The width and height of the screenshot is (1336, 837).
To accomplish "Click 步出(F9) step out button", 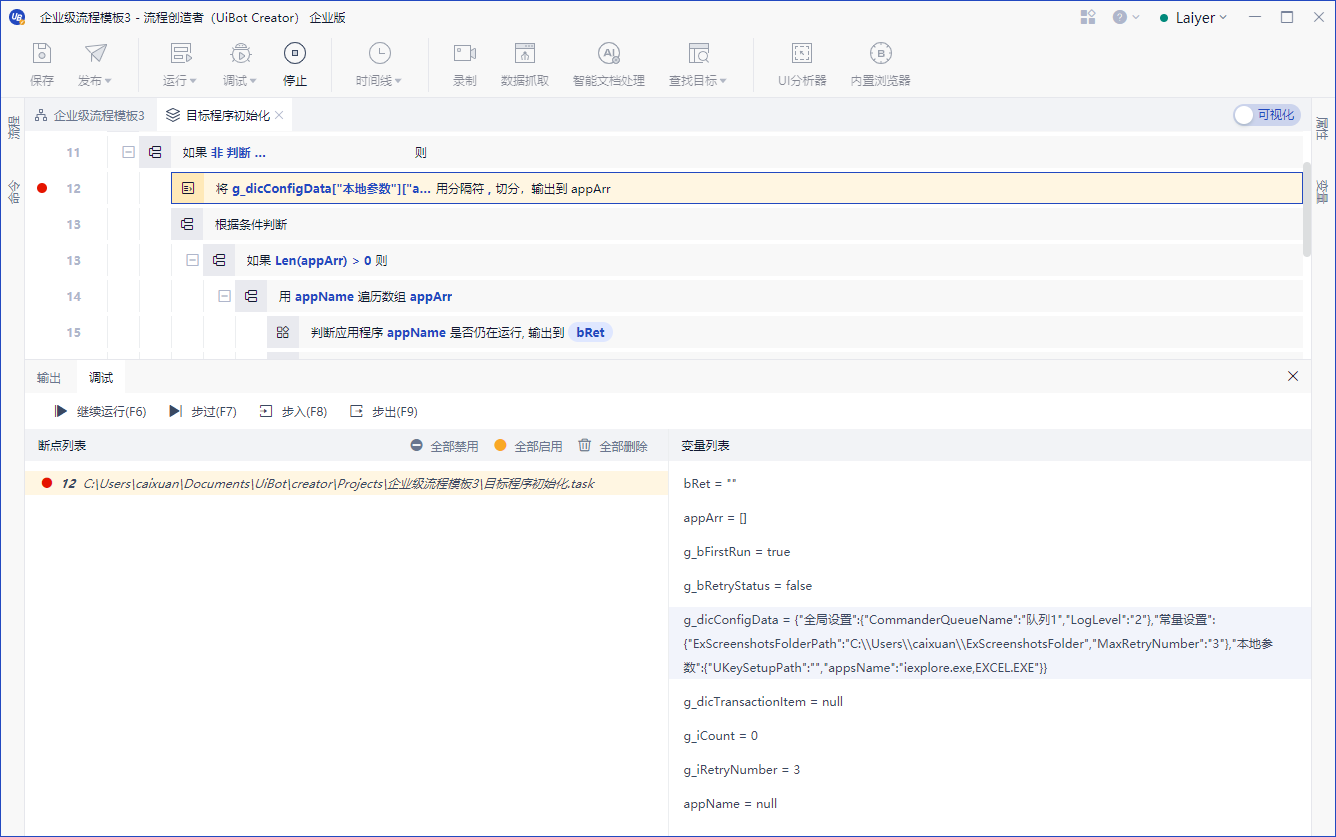I will click(384, 411).
